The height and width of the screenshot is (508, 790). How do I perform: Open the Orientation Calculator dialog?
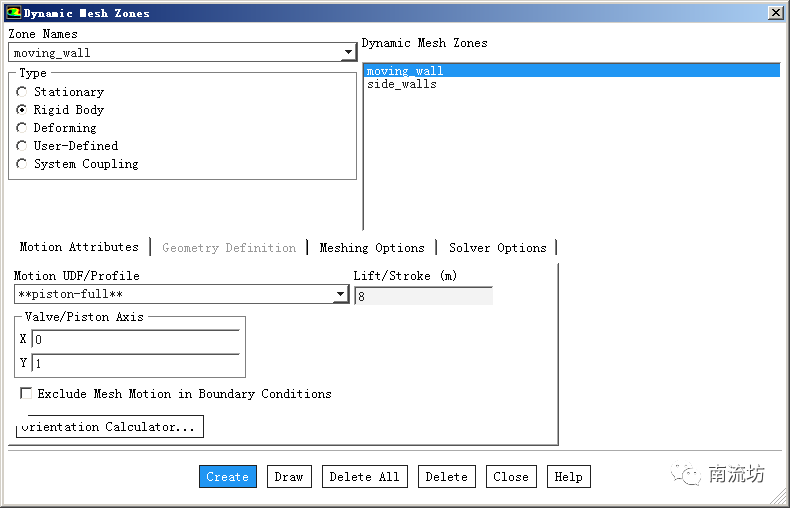(x=110, y=426)
